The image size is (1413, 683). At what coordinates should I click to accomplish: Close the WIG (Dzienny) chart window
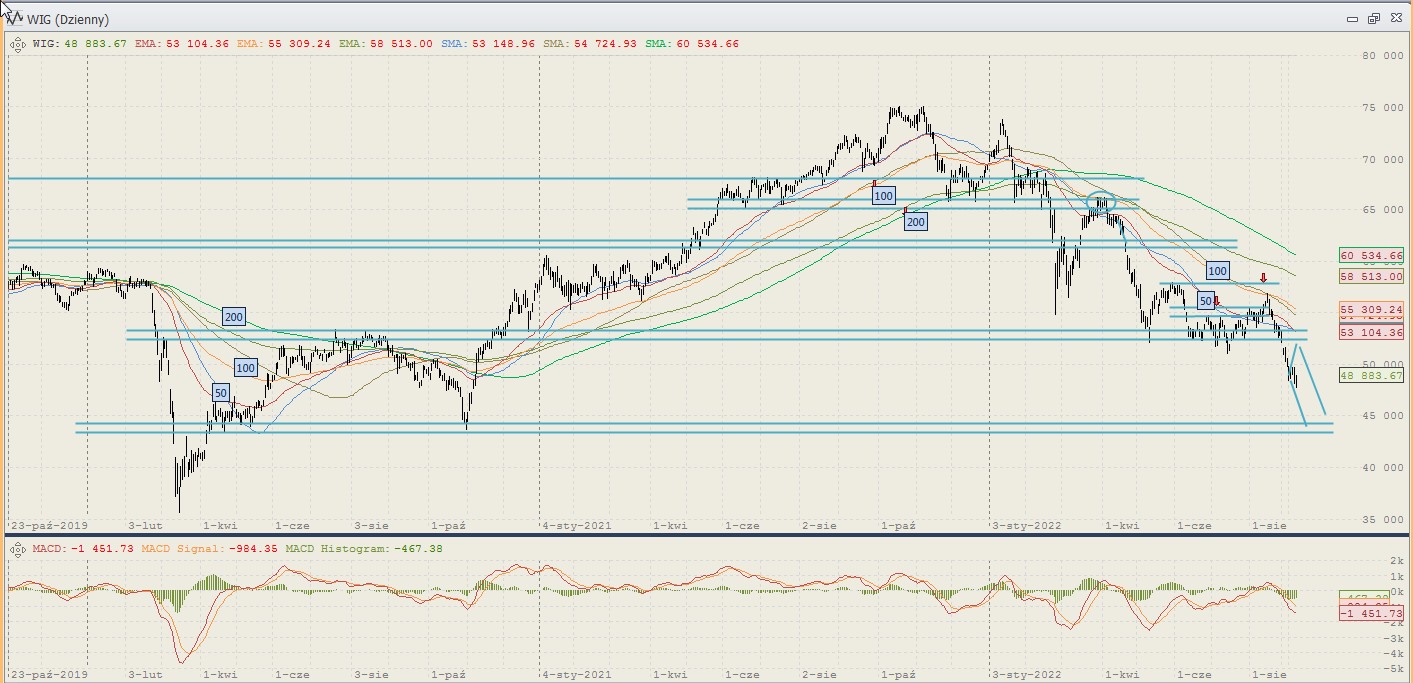(1395, 19)
